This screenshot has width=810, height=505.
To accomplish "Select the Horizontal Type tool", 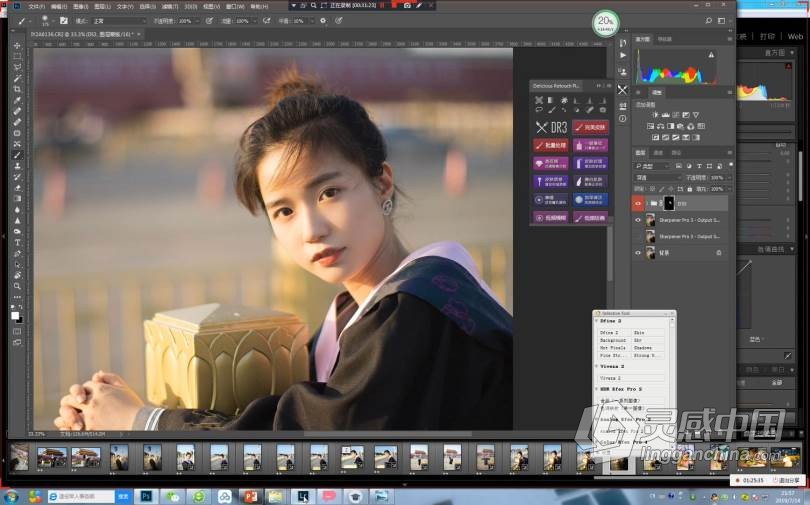I will [x=17, y=242].
